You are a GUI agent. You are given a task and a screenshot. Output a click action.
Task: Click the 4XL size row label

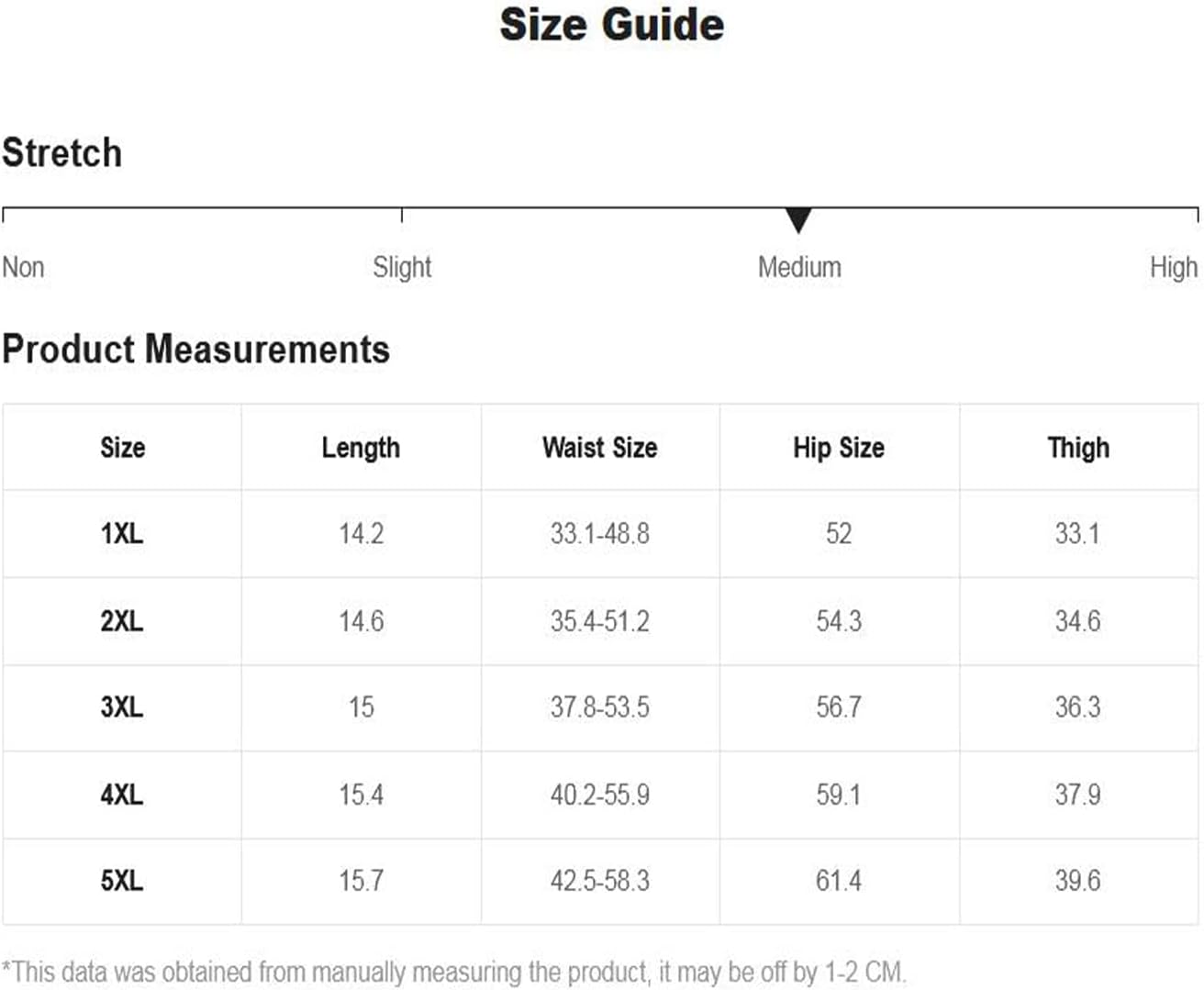(x=122, y=795)
